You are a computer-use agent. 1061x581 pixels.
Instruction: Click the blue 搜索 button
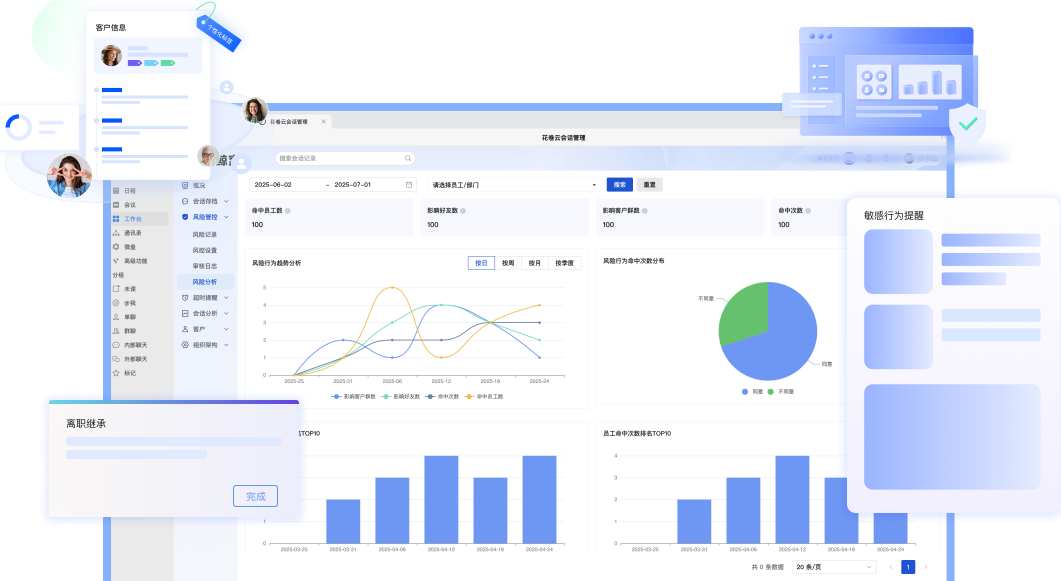619,185
